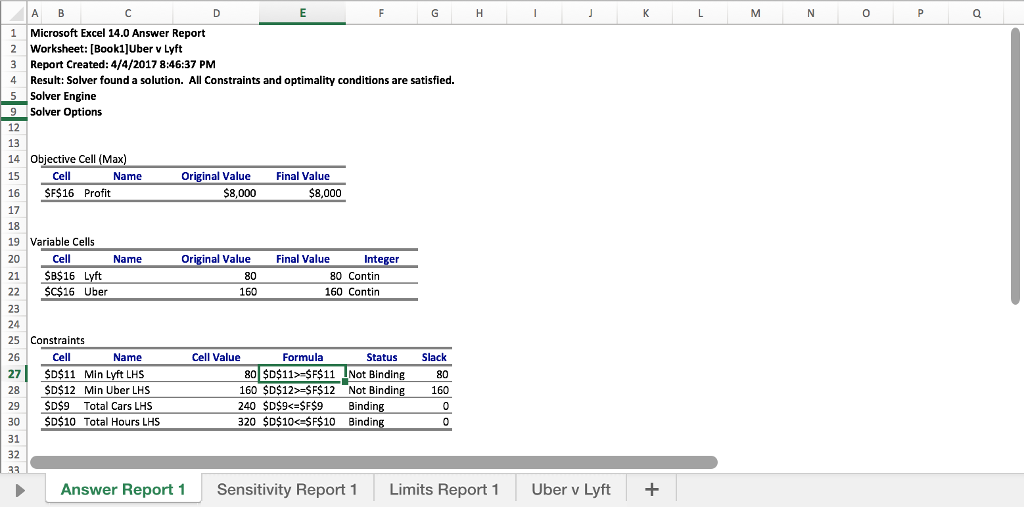The image size is (1024, 507).
Task: Click the Min Uber LHS name cell
Action: tap(117, 390)
